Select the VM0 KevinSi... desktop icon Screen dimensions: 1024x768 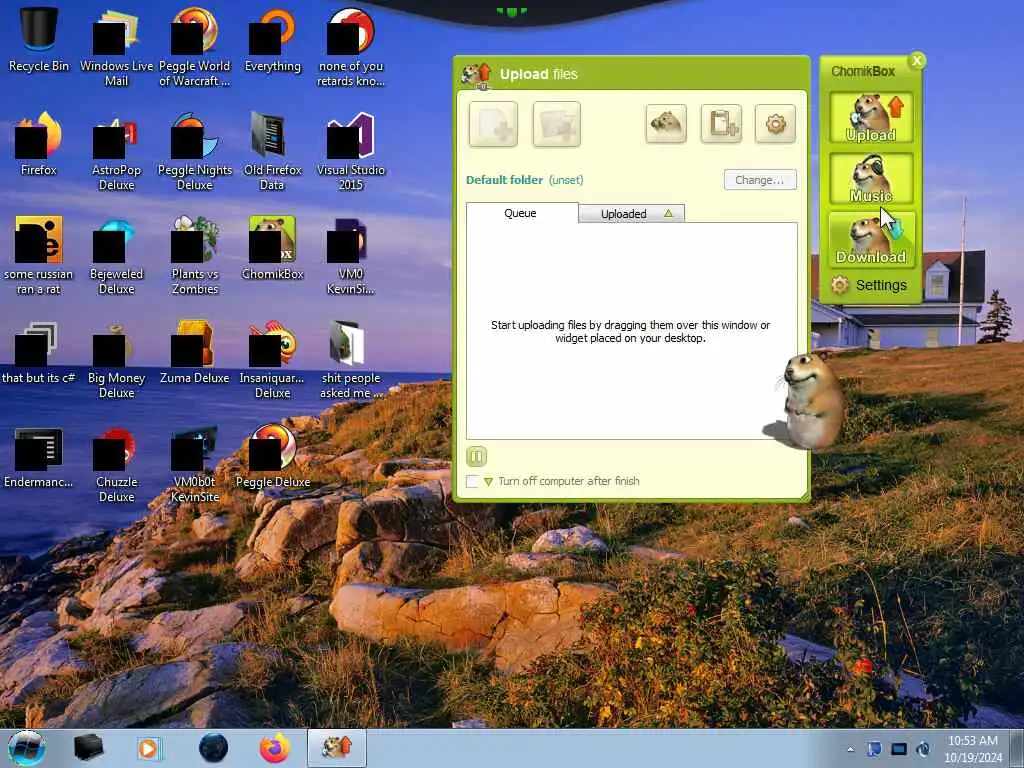click(x=351, y=256)
